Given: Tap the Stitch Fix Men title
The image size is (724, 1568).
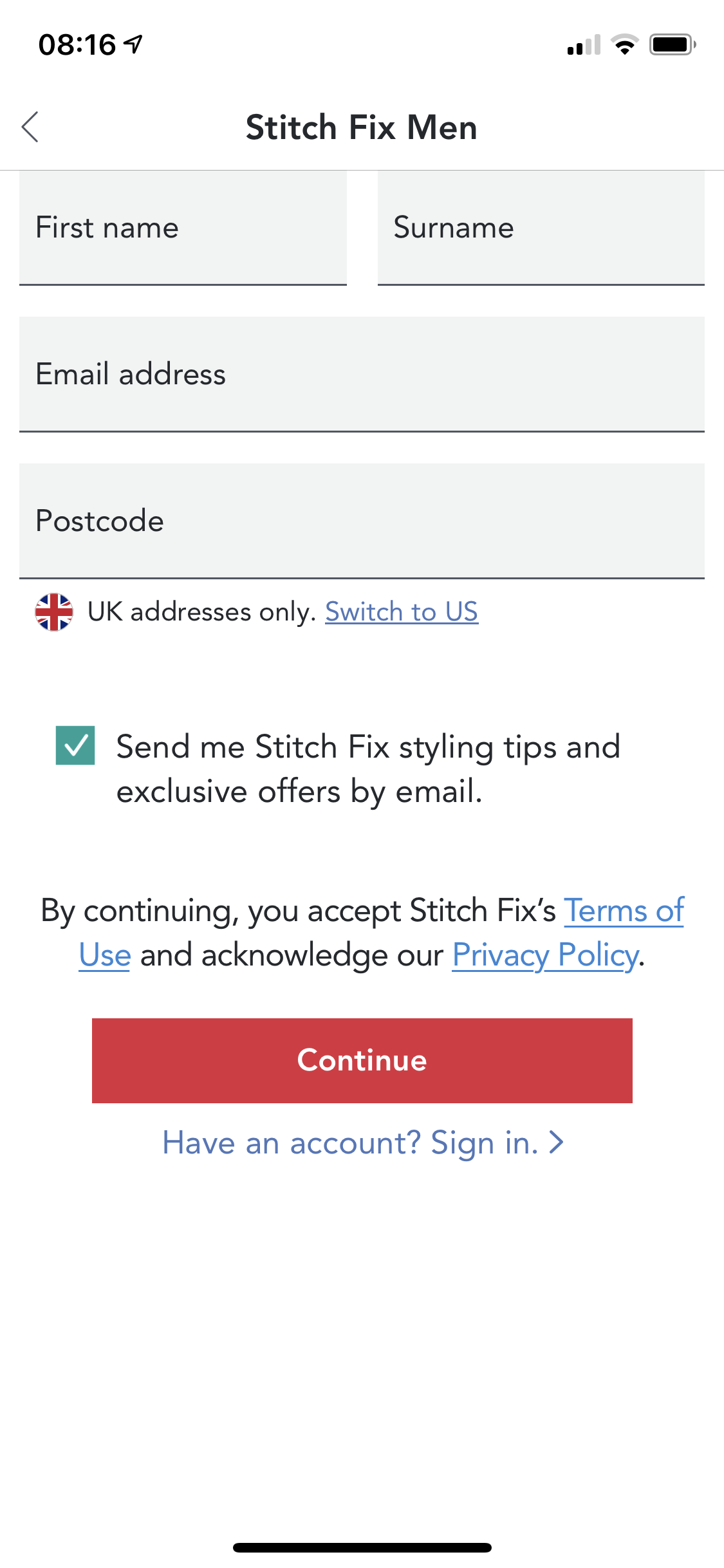Looking at the screenshot, I should pos(362,127).
